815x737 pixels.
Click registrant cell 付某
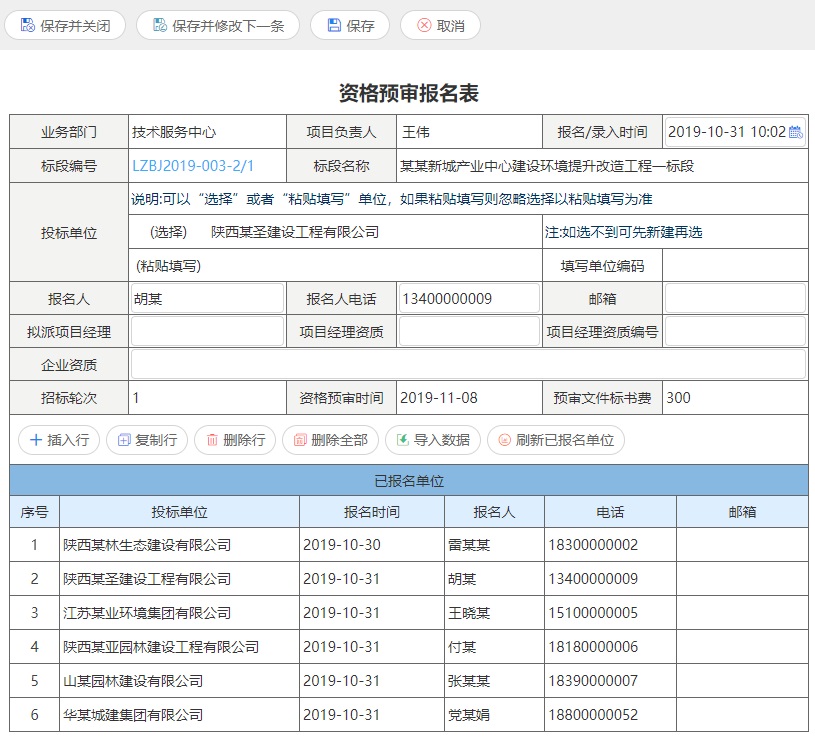coord(494,647)
